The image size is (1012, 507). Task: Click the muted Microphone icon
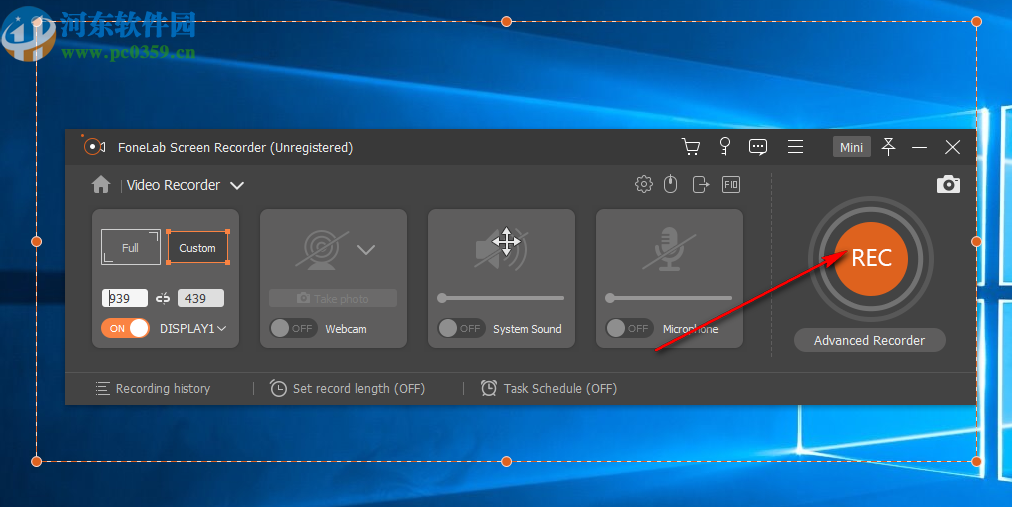[x=669, y=249]
